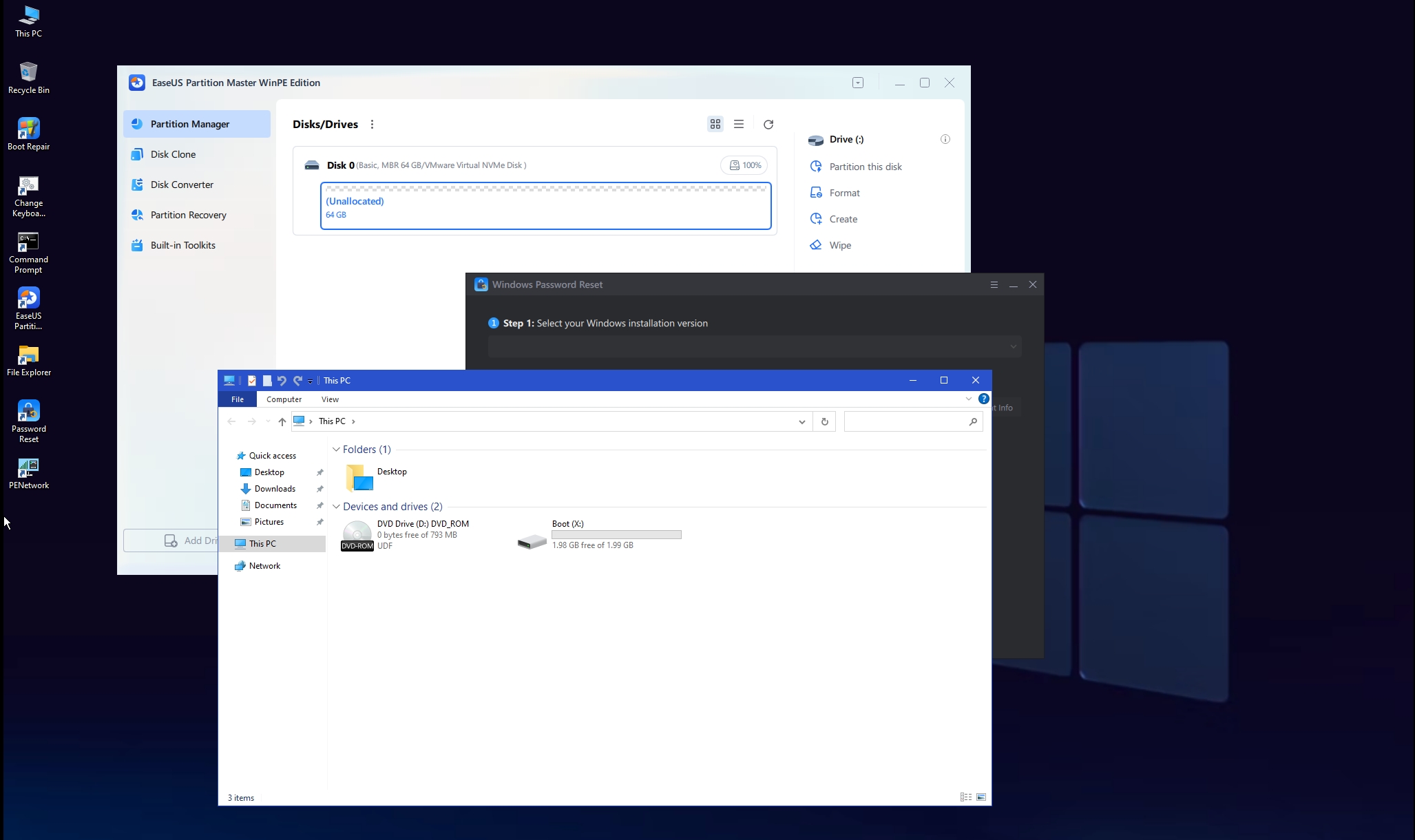This screenshot has height=840, width=1415.
Task: Collapse the Devices and drives group
Action: click(336, 507)
